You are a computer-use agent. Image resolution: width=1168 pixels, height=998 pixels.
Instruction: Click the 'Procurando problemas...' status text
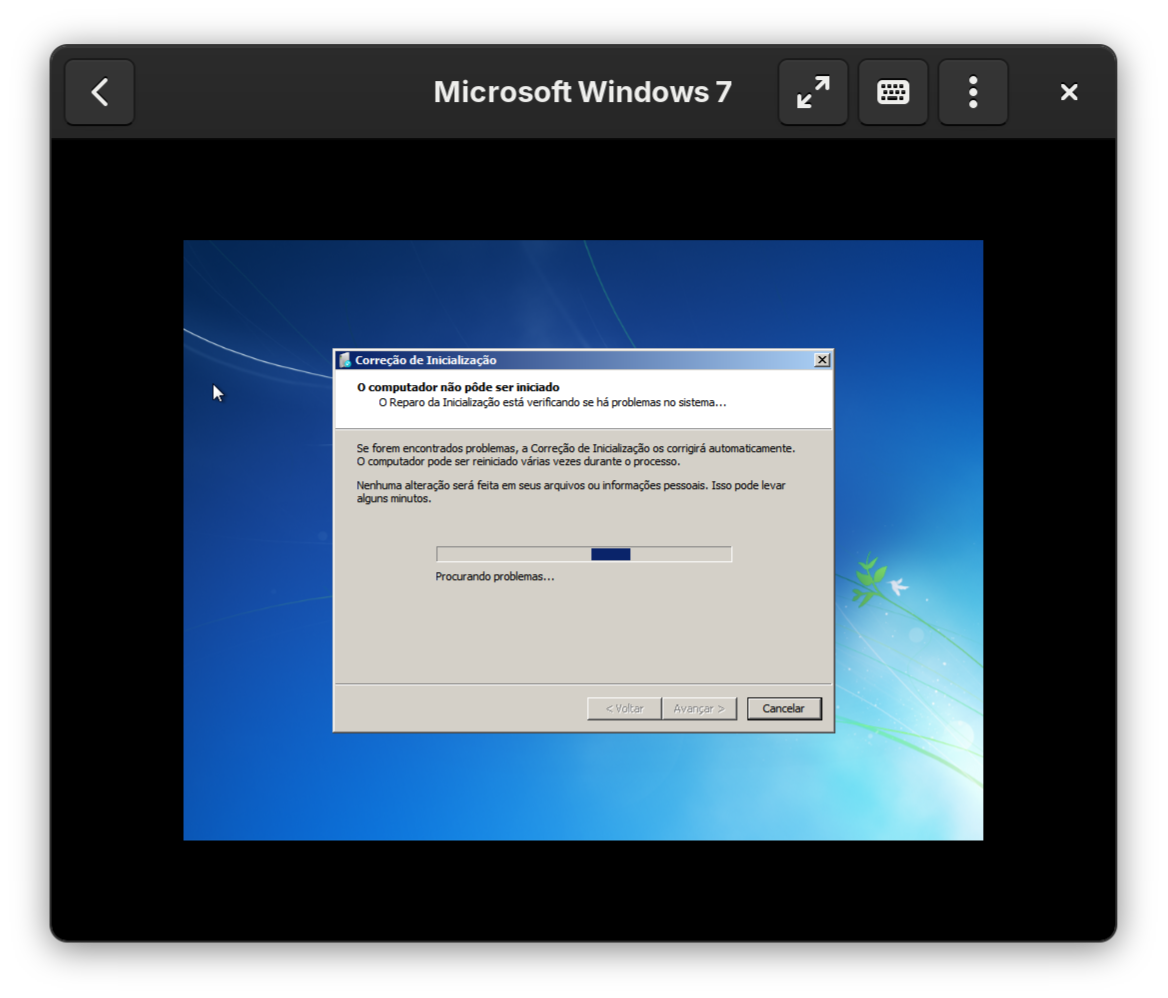tap(495, 576)
